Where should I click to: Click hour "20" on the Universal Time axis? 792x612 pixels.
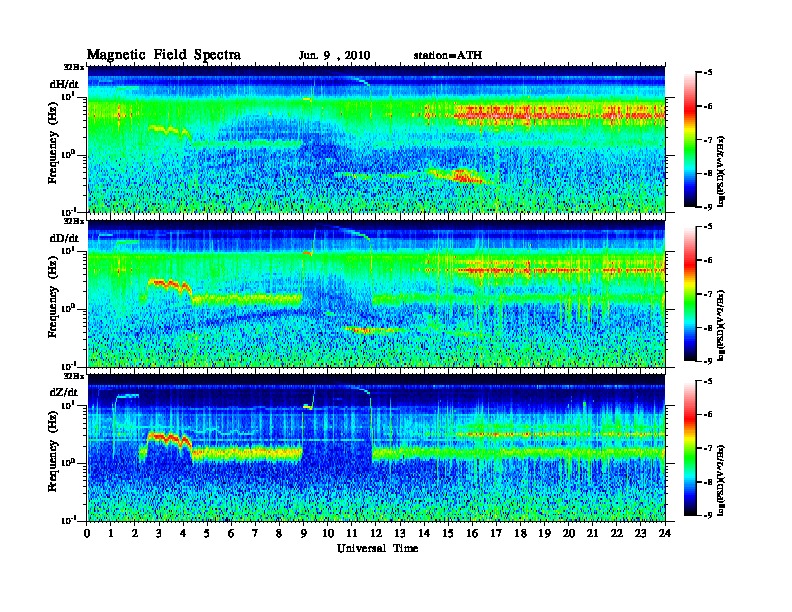pos(569,534)
